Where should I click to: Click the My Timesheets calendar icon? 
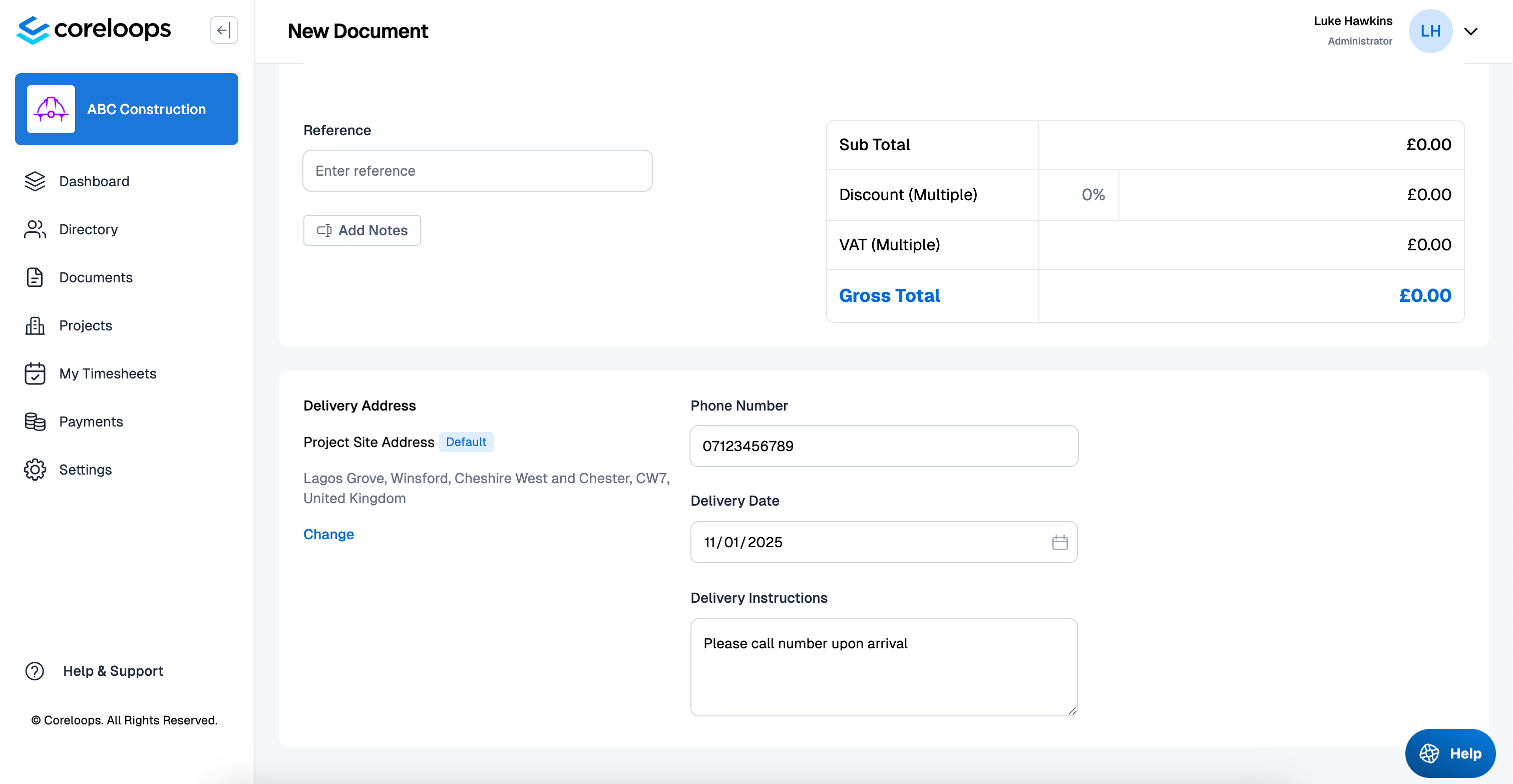pyautogui.click(x=35, y=373)
